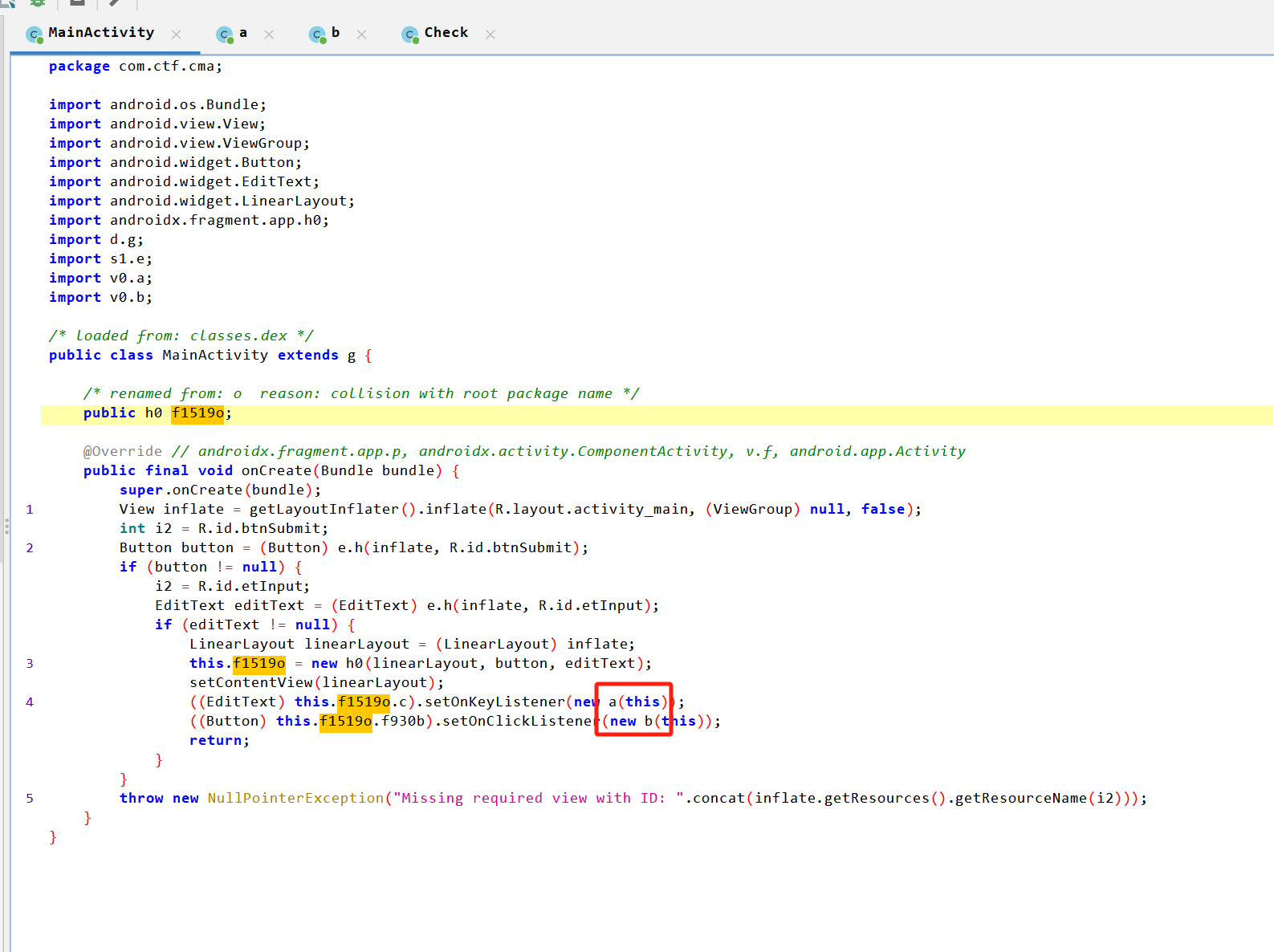The image size is (1274, 952).
Task: Click line number 1 in the gutter
Action: tap(30, 509)
